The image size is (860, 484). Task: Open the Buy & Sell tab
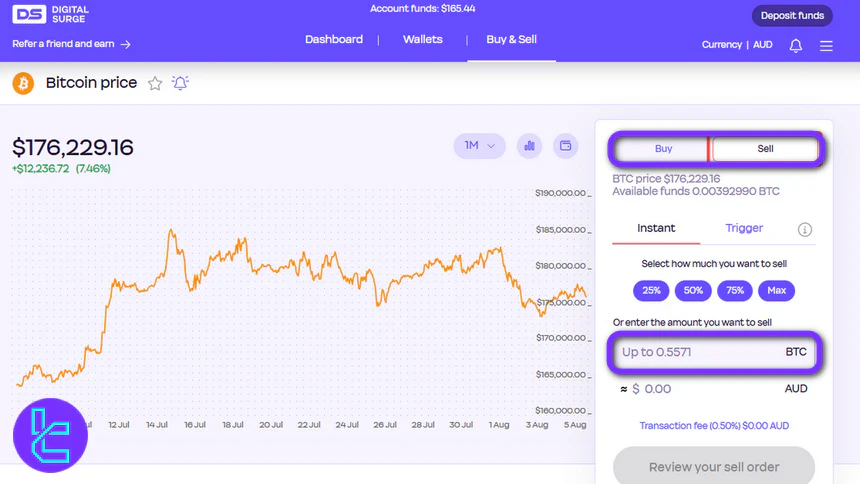pos(511,40)
